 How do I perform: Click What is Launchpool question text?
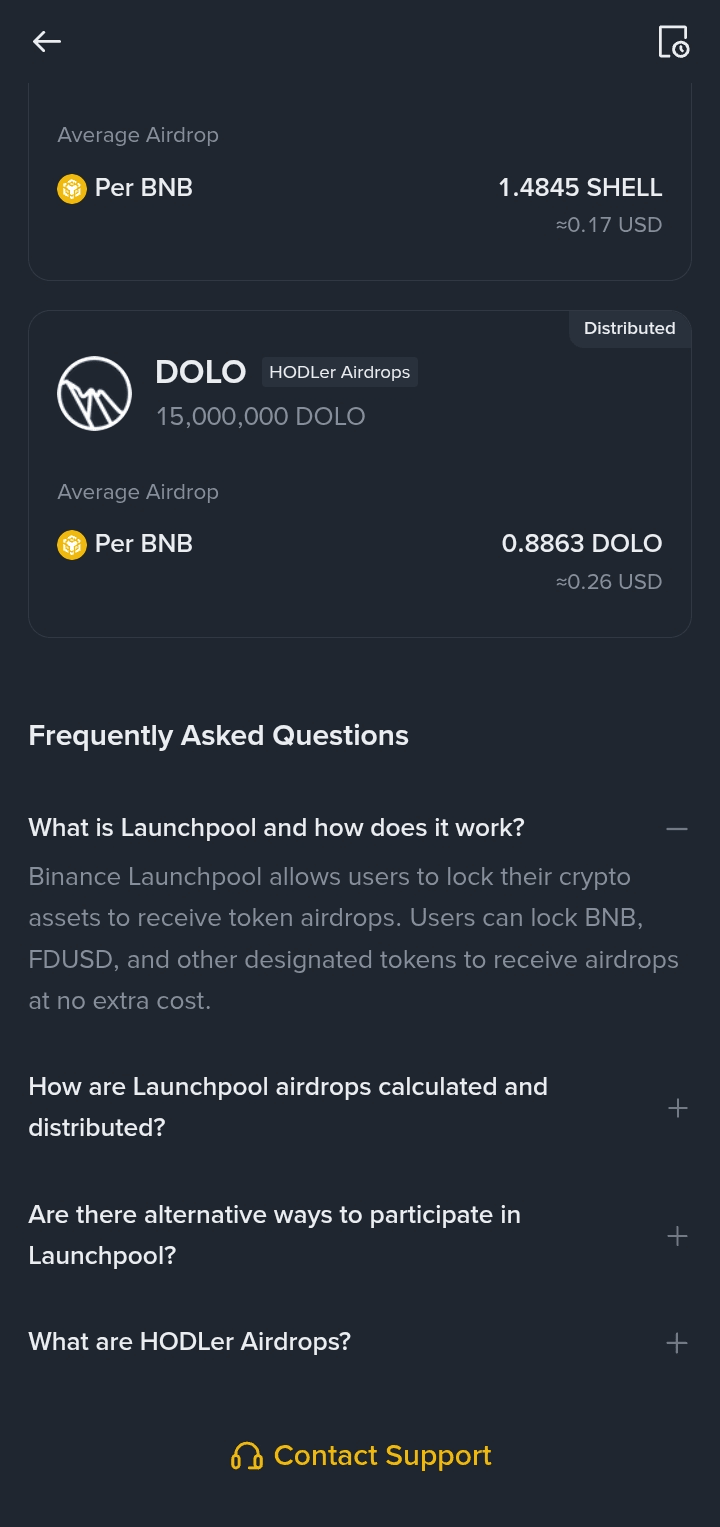(276, 828)
